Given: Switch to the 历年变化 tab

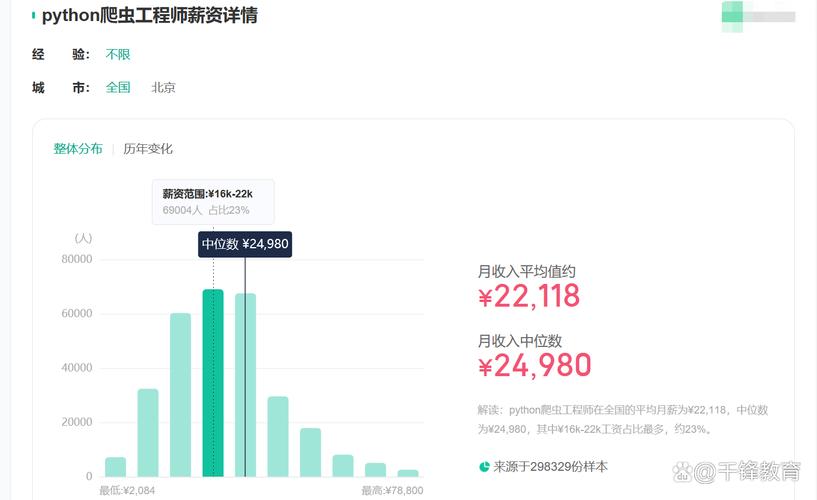Looking at the screenshot, I should point(147,149).
